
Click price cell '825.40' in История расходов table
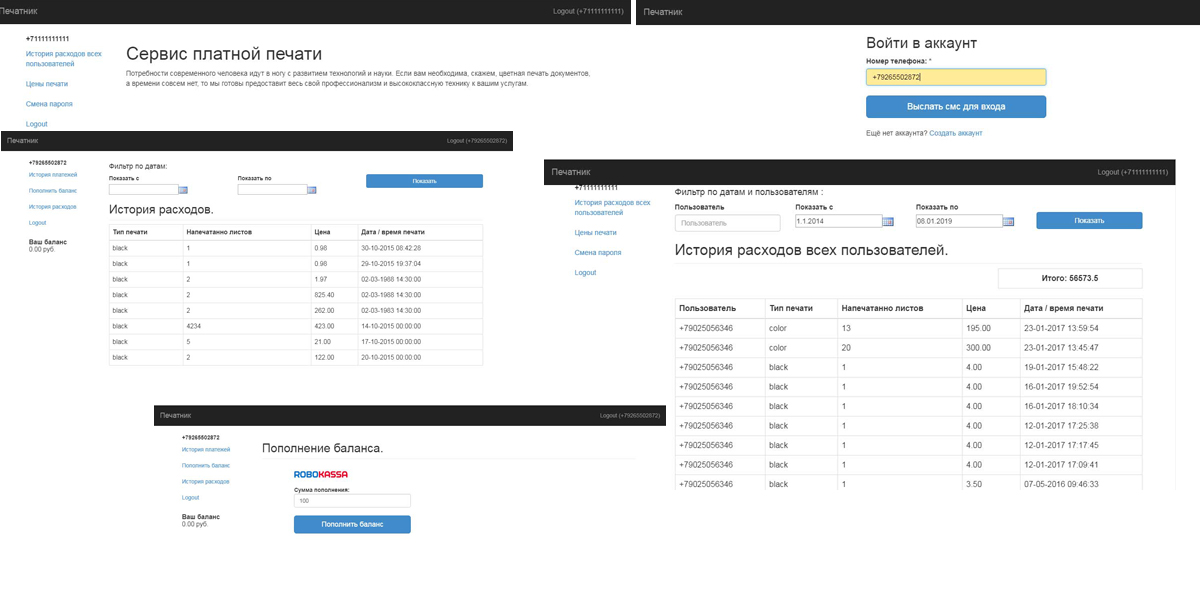[334, 295]
